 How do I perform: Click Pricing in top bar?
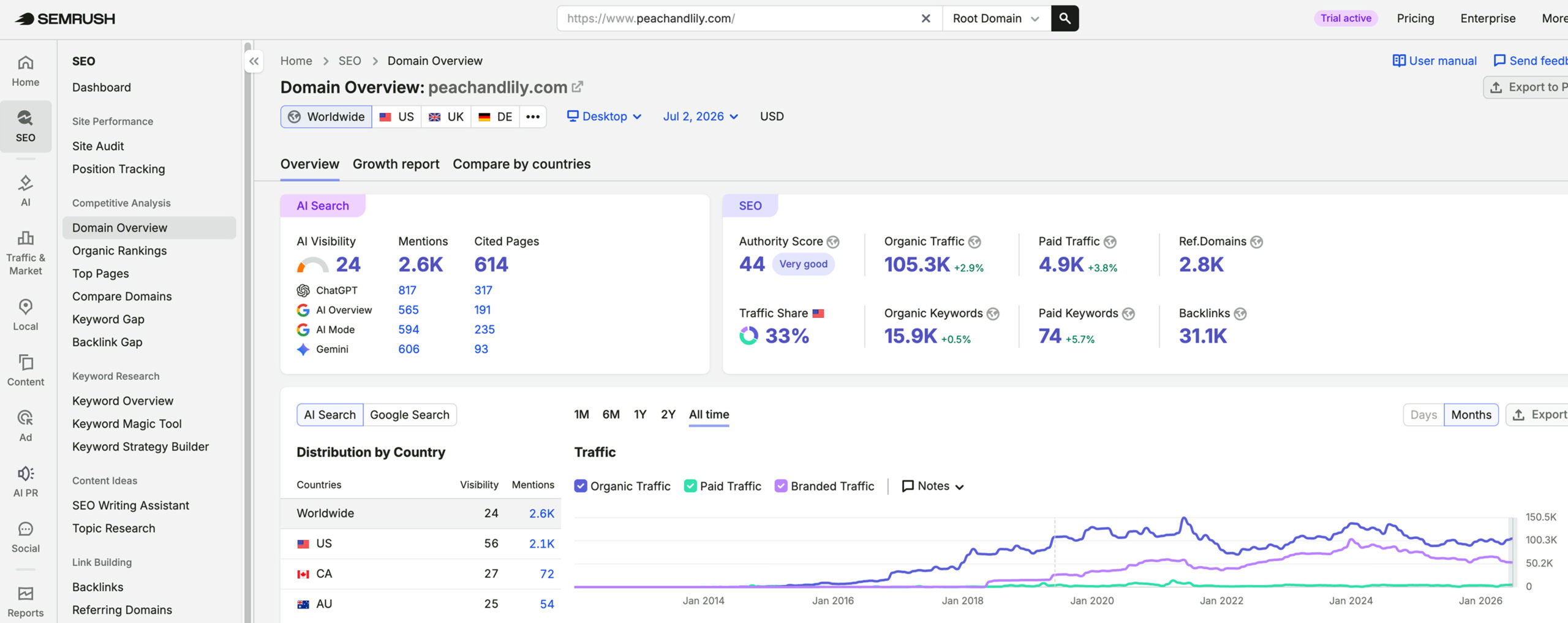pos(1415,18)
